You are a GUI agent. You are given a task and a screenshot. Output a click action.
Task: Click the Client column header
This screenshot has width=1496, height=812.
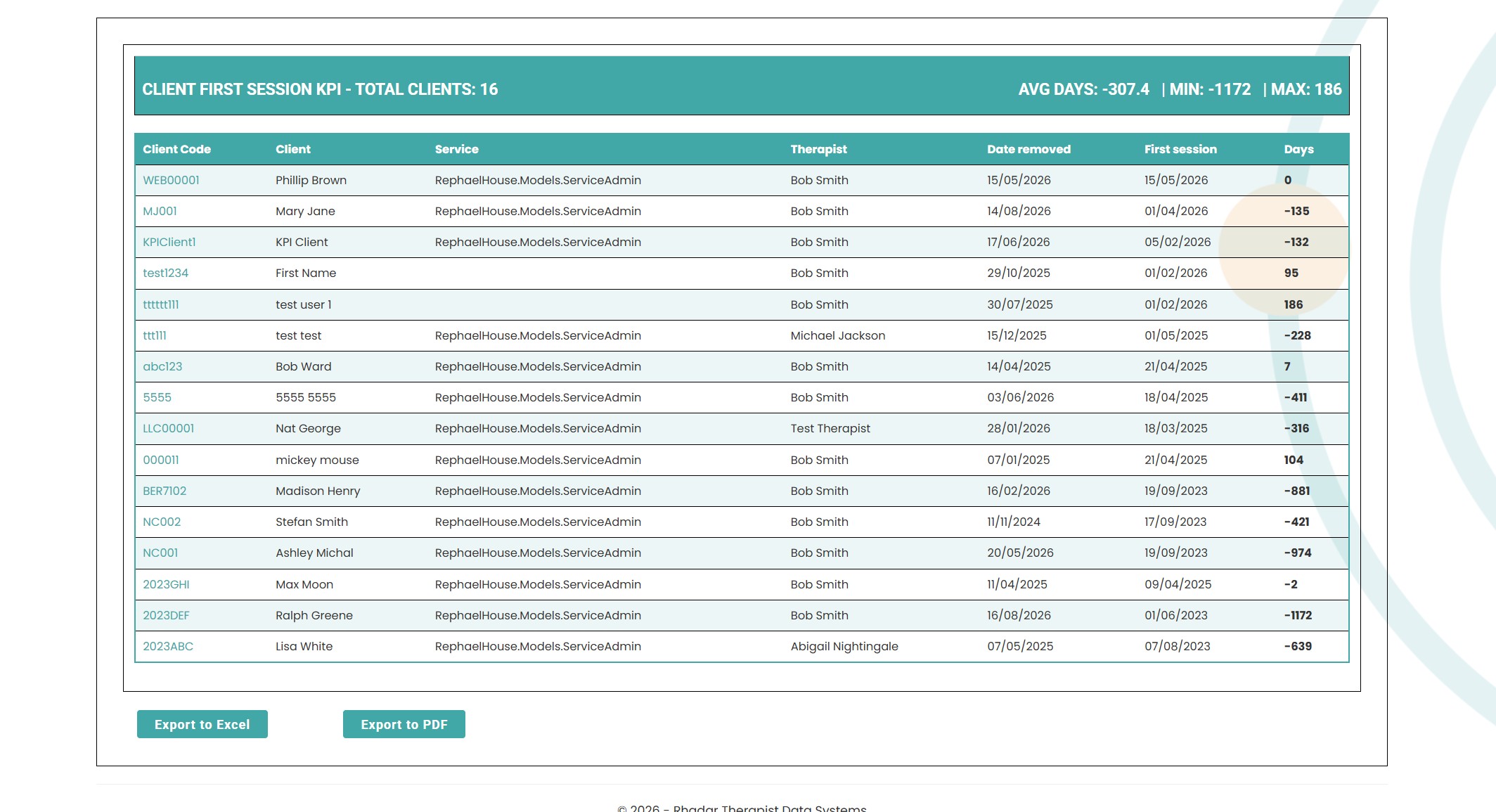[x=293, y=149]
